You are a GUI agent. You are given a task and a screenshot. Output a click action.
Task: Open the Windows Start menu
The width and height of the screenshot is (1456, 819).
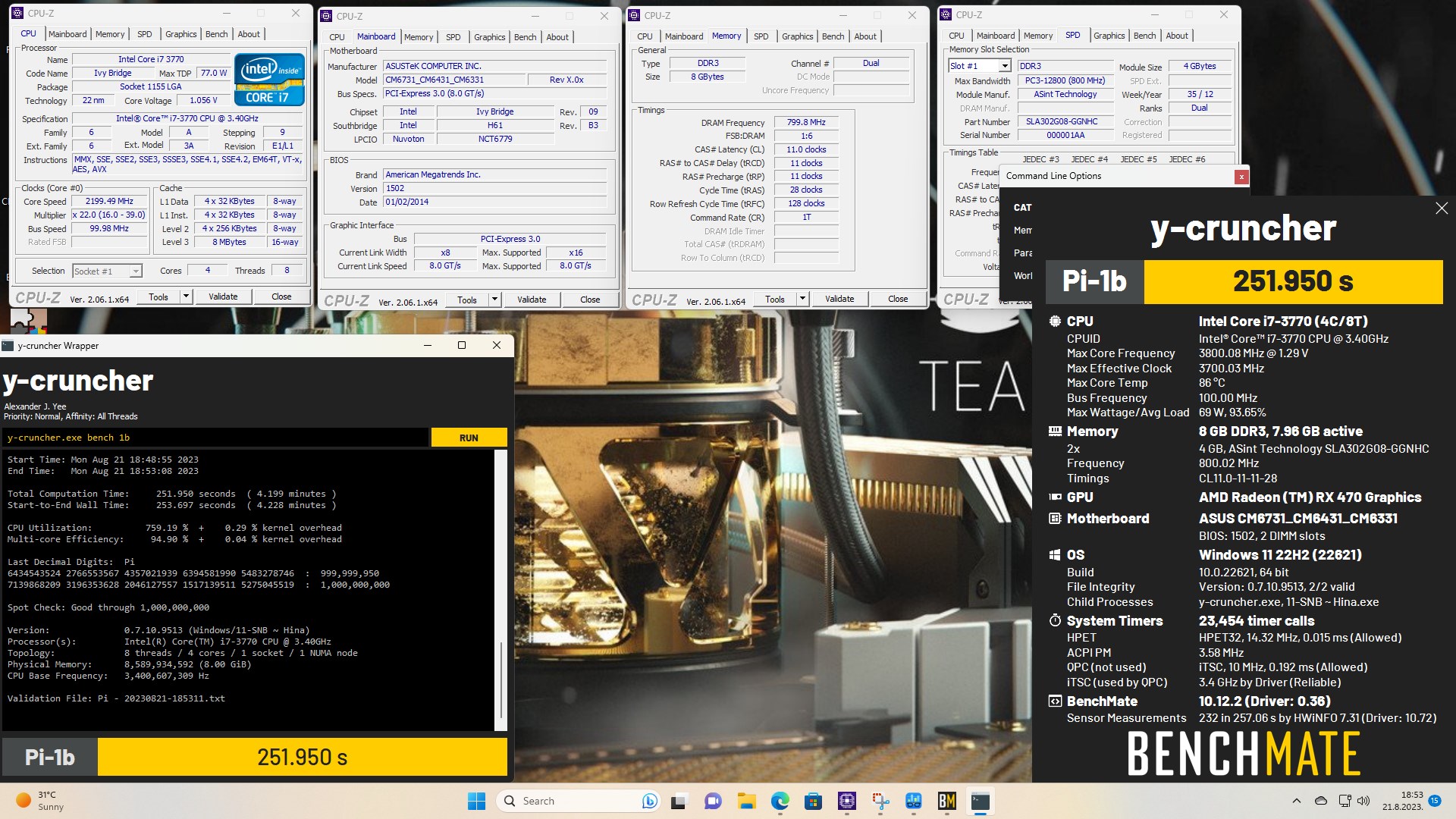click(476, 801)
